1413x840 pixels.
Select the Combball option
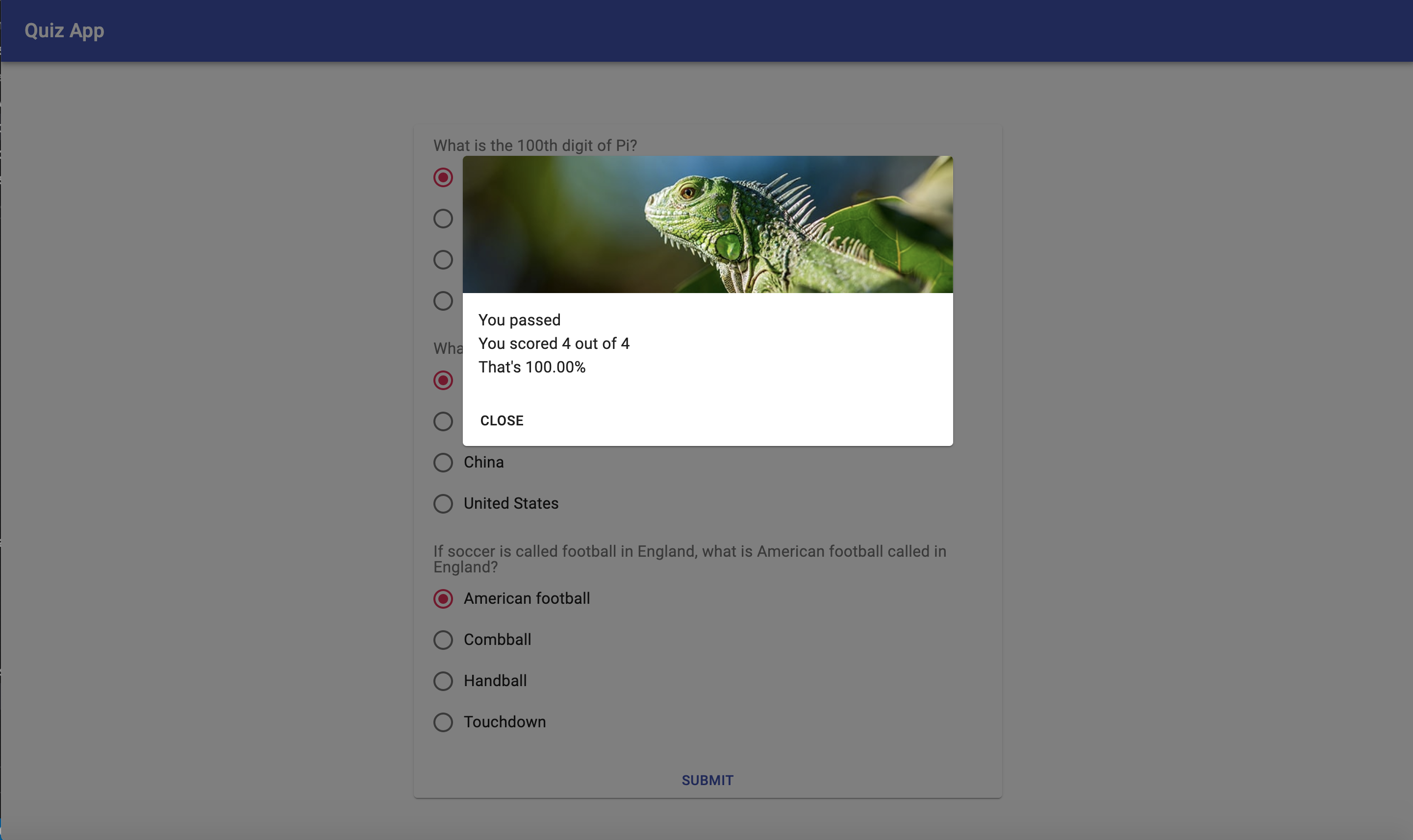pos(443,640)
